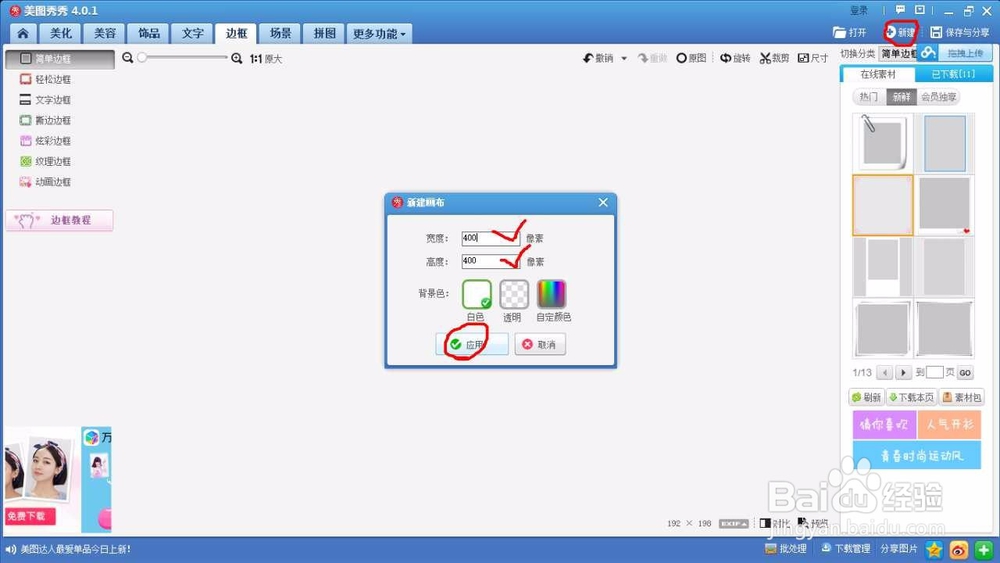Click the 裁剪 crop tool
Image resolution: width=1000 pixels, height=563 pixels.
[x=774, y=58]
